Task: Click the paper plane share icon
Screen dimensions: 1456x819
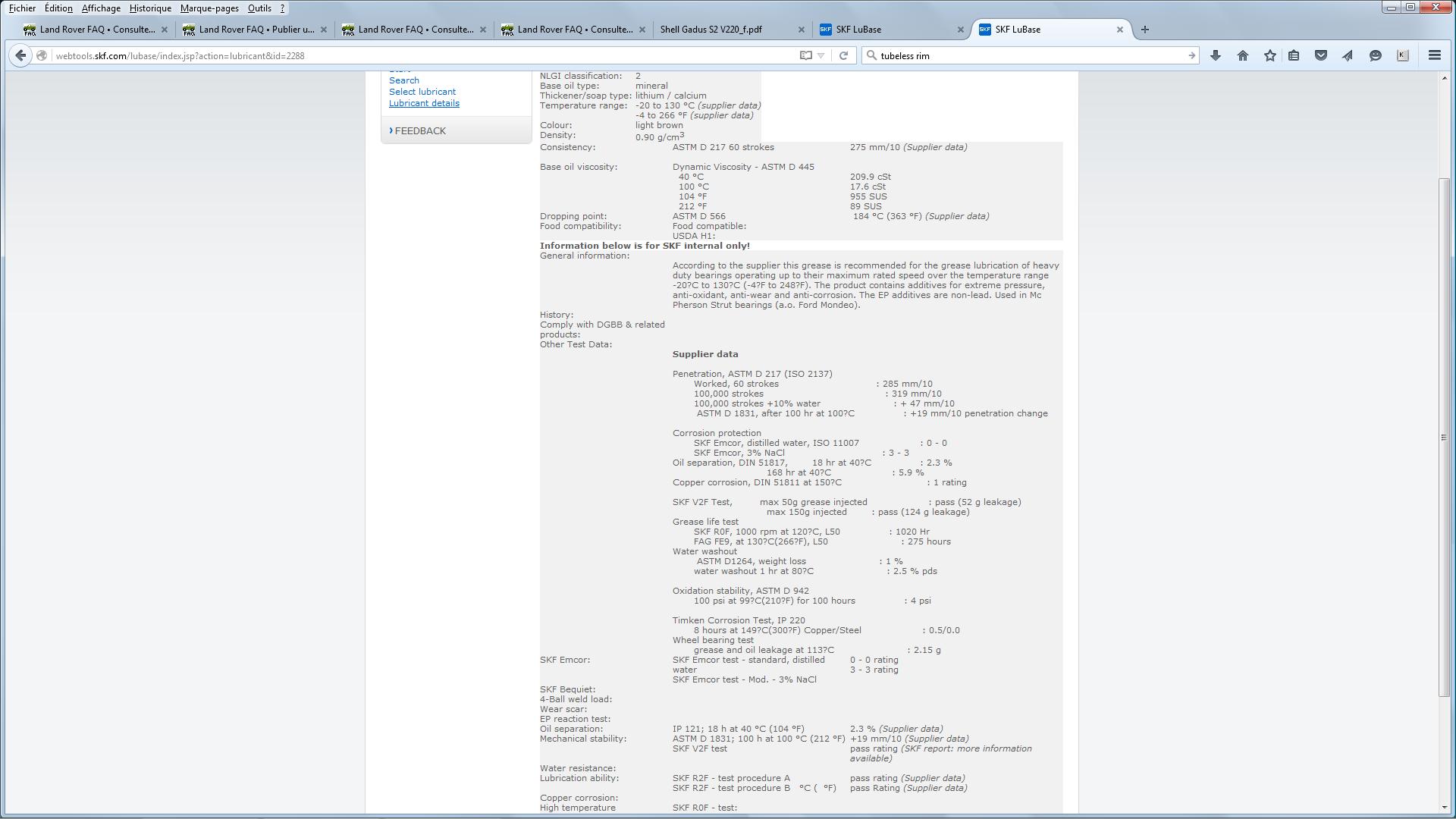Action: [x=1348, y=55]
